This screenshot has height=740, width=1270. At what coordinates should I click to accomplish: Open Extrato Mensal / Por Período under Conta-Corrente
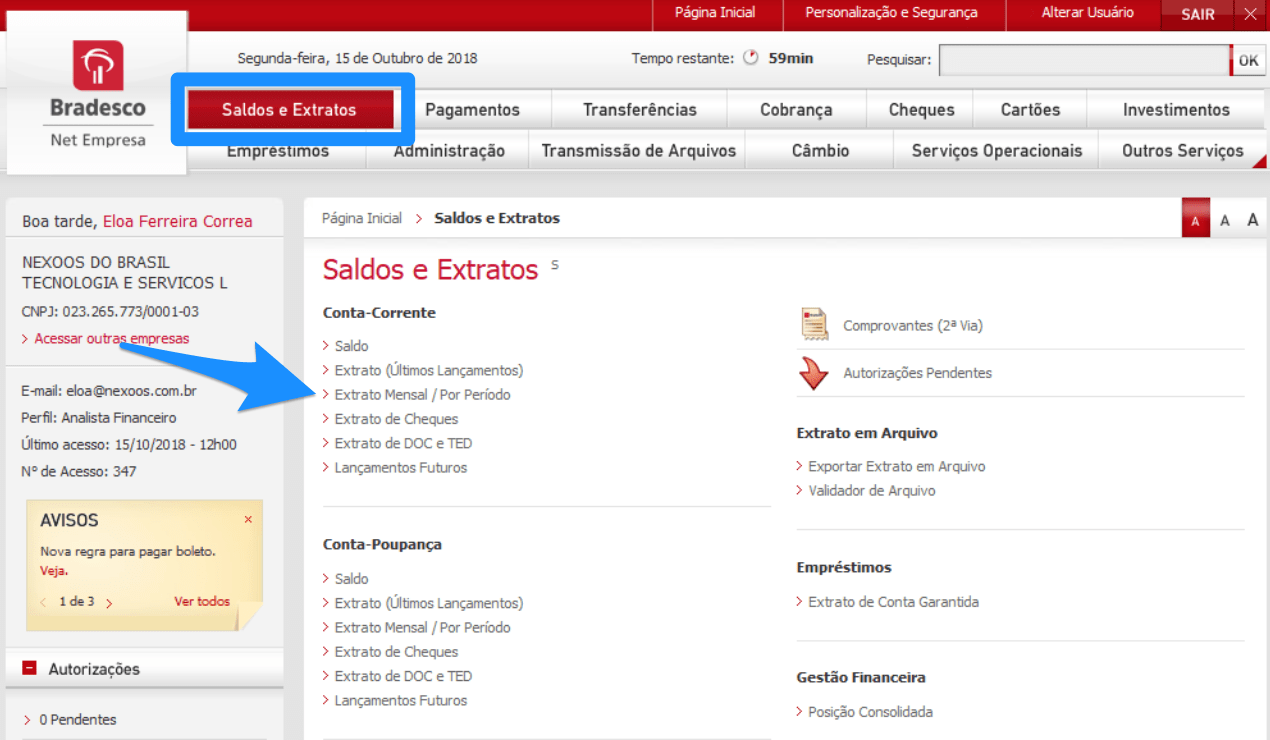point(422,395)
